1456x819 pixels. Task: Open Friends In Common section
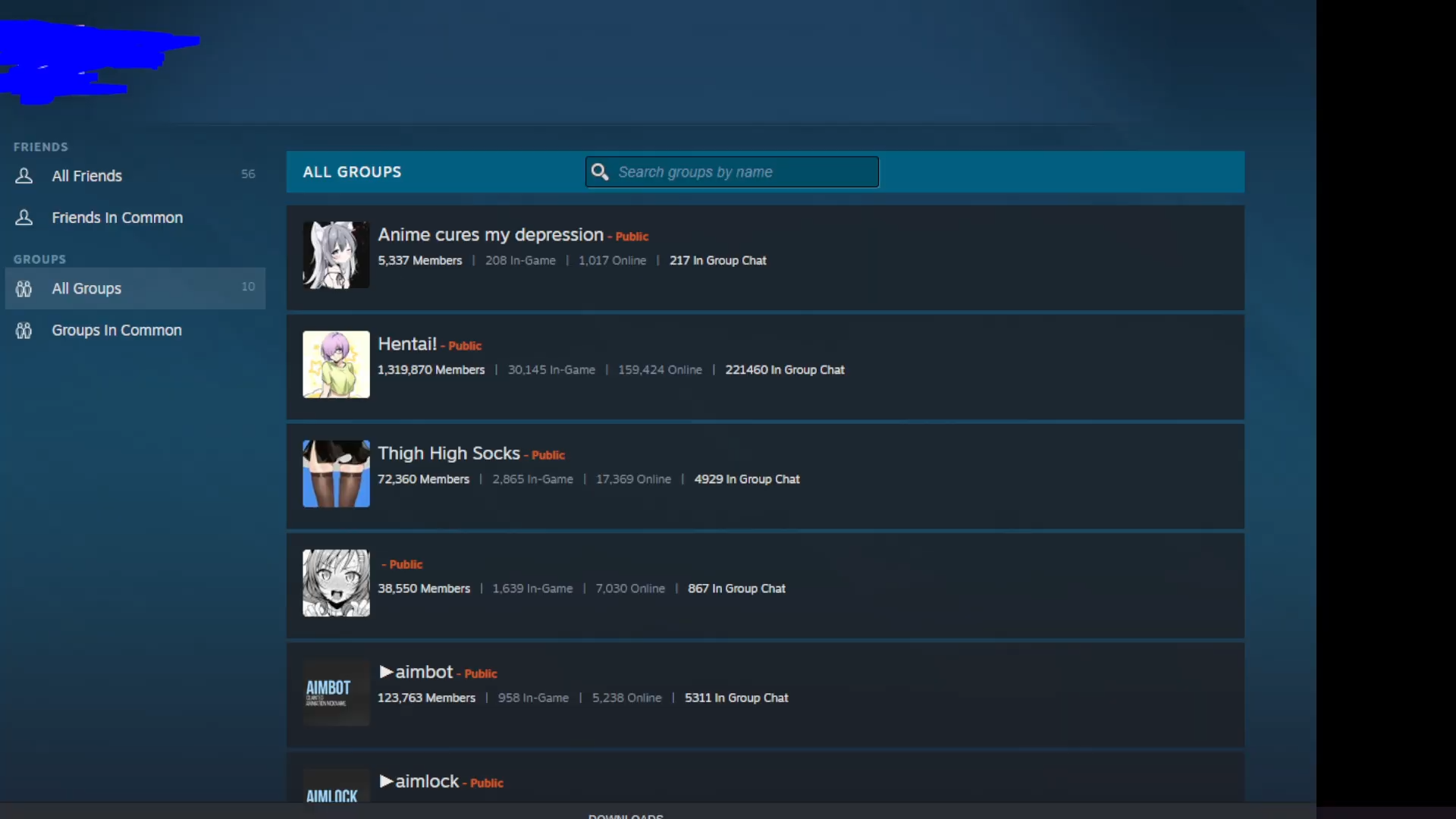click(135, 218)
